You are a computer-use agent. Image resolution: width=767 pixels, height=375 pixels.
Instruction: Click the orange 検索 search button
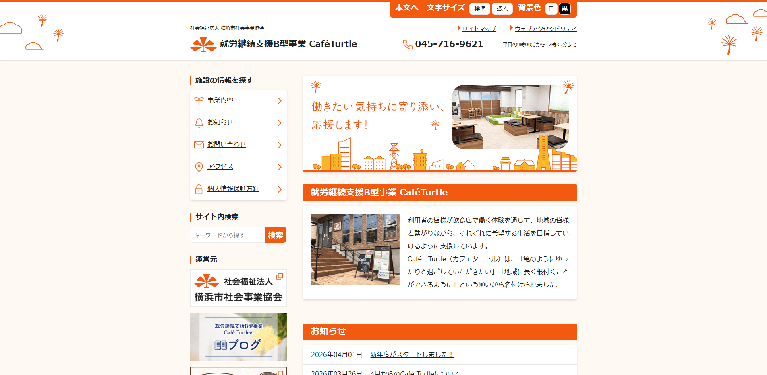coord(275,235)
